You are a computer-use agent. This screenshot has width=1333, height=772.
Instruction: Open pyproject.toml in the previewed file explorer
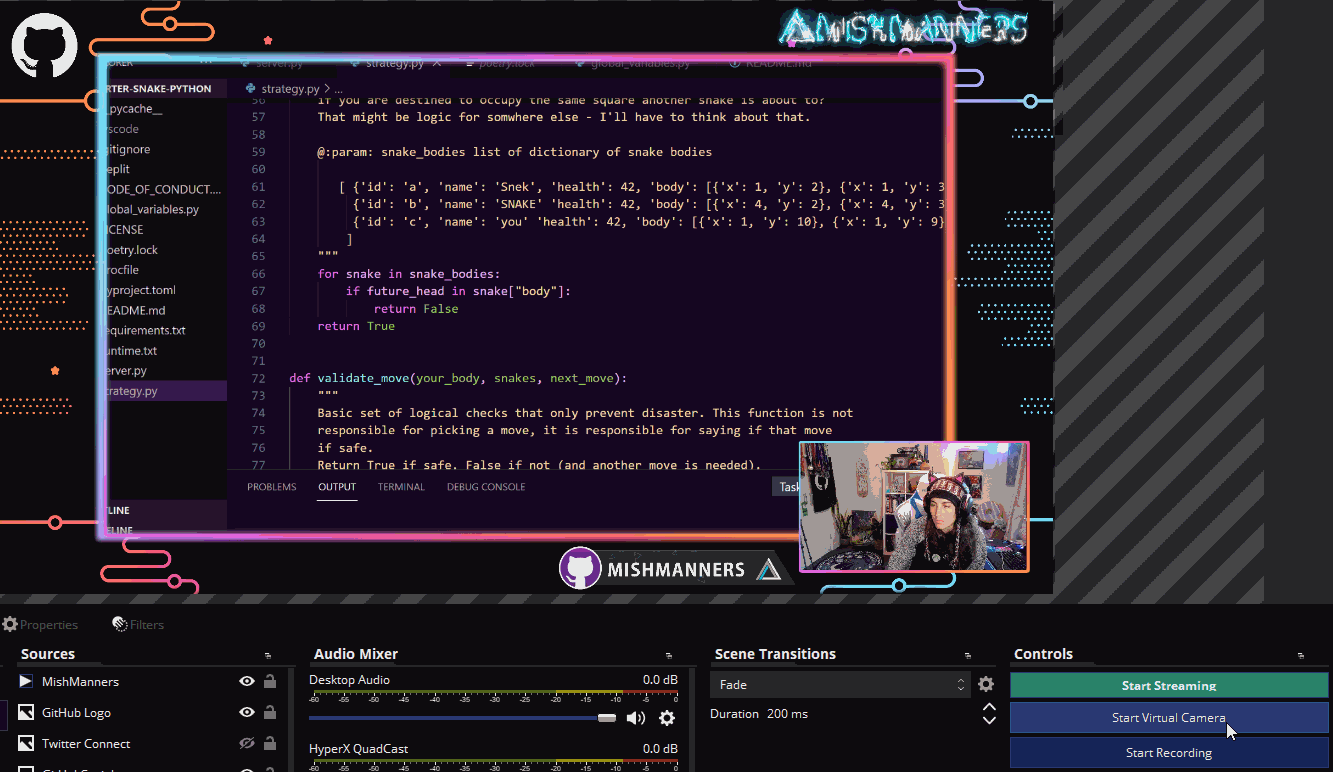coord(139,290)
